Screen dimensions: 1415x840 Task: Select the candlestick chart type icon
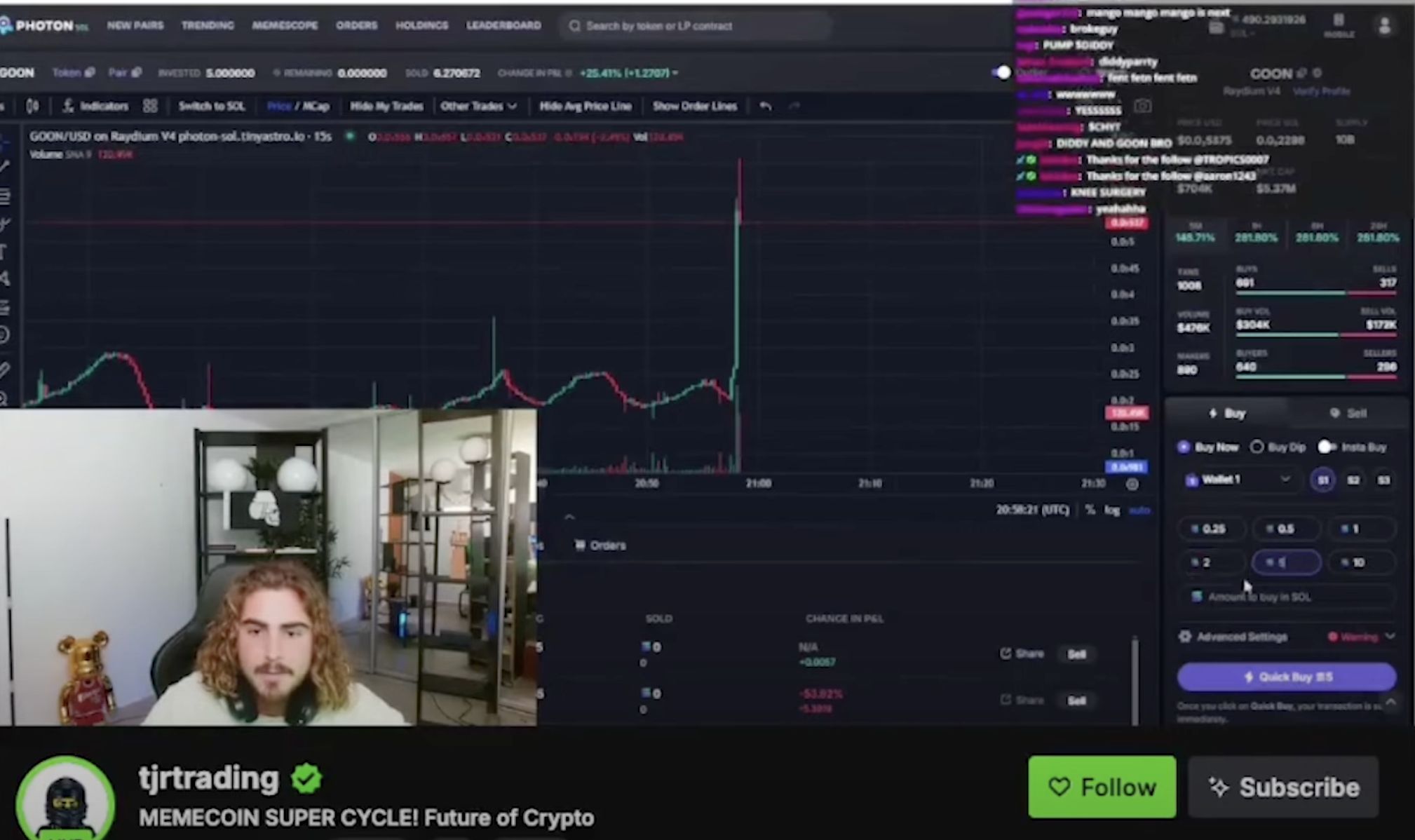tap(33, 106)
